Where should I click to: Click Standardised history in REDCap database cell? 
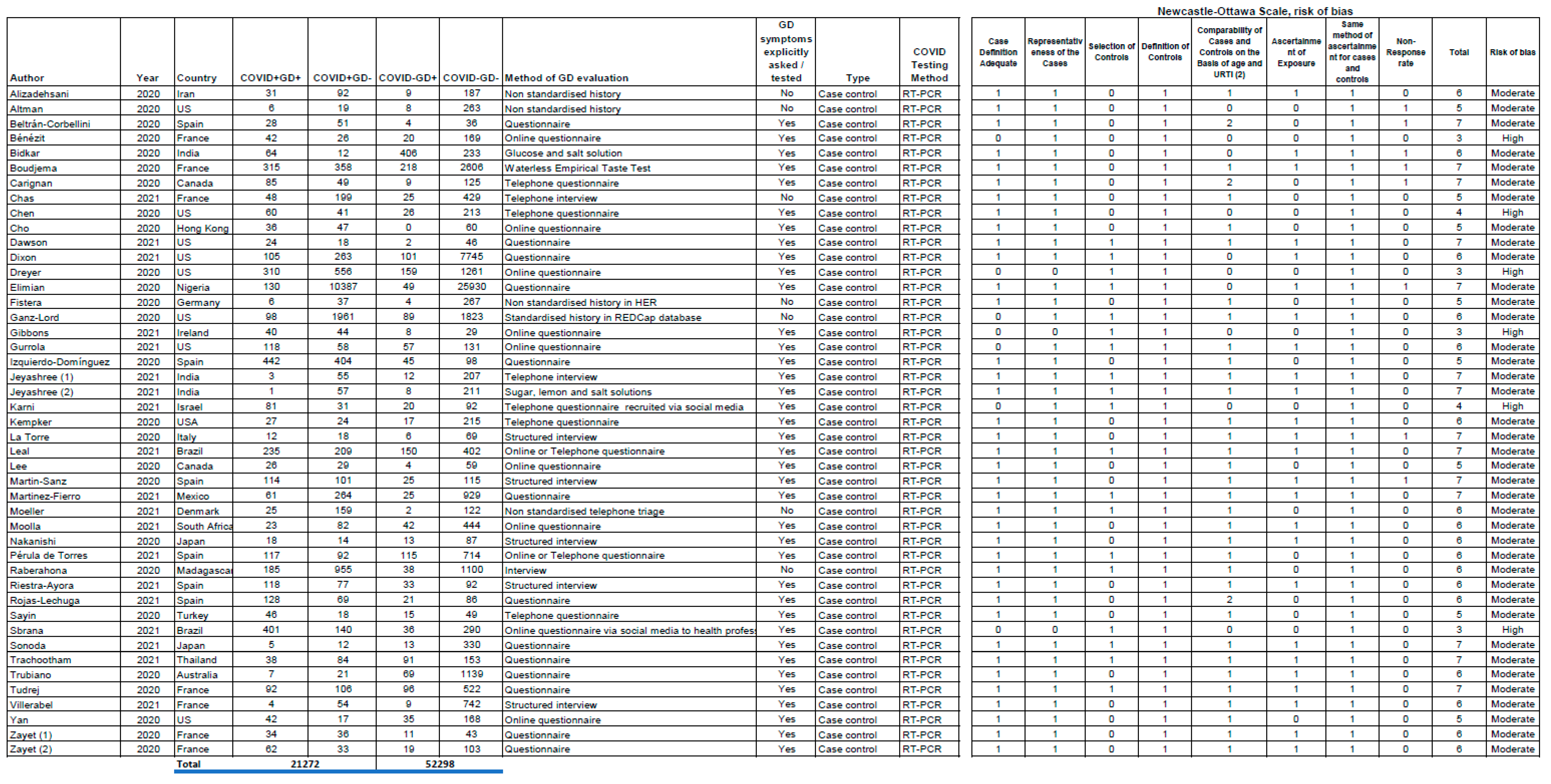602,317
